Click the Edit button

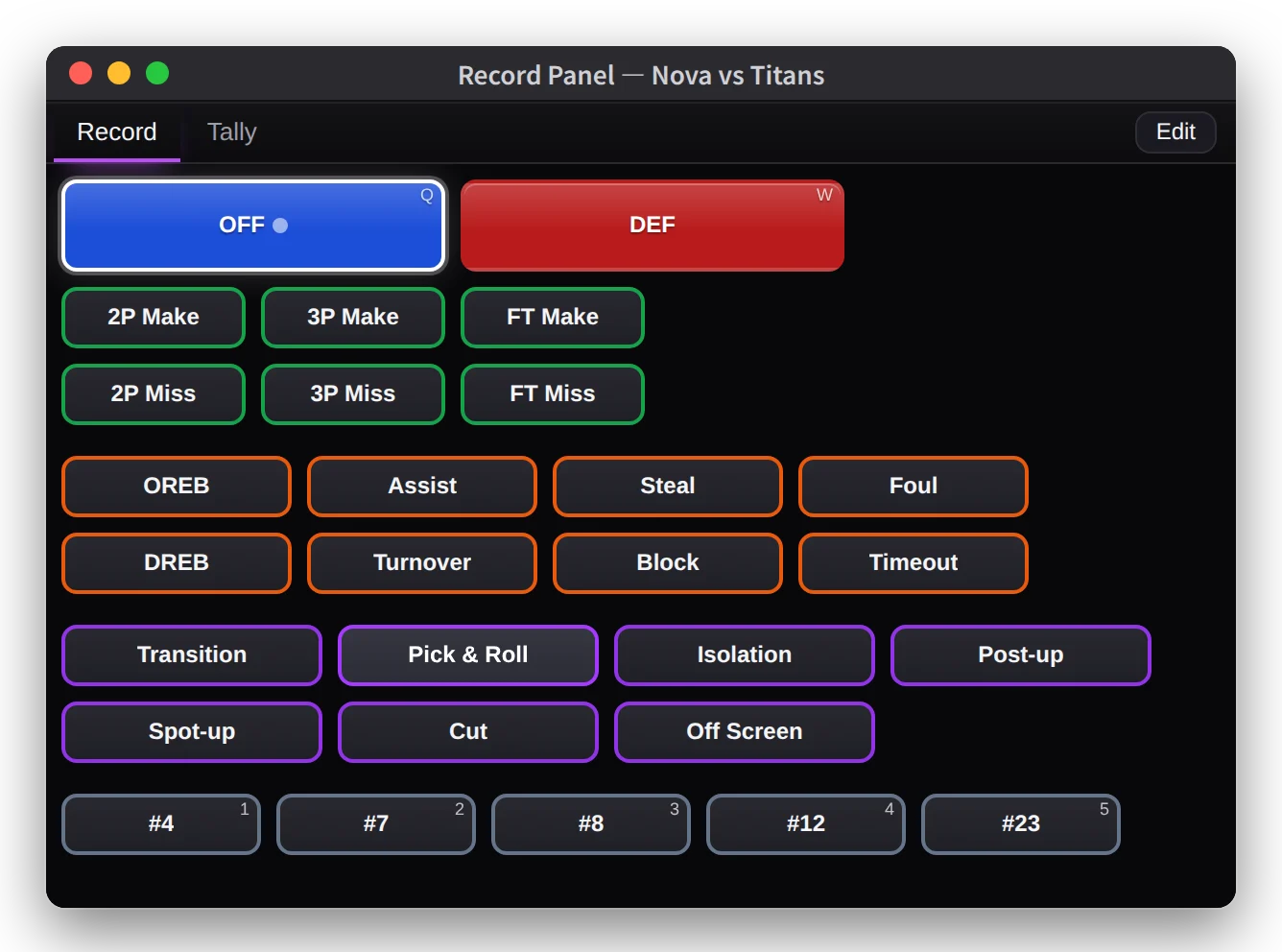1175,132
